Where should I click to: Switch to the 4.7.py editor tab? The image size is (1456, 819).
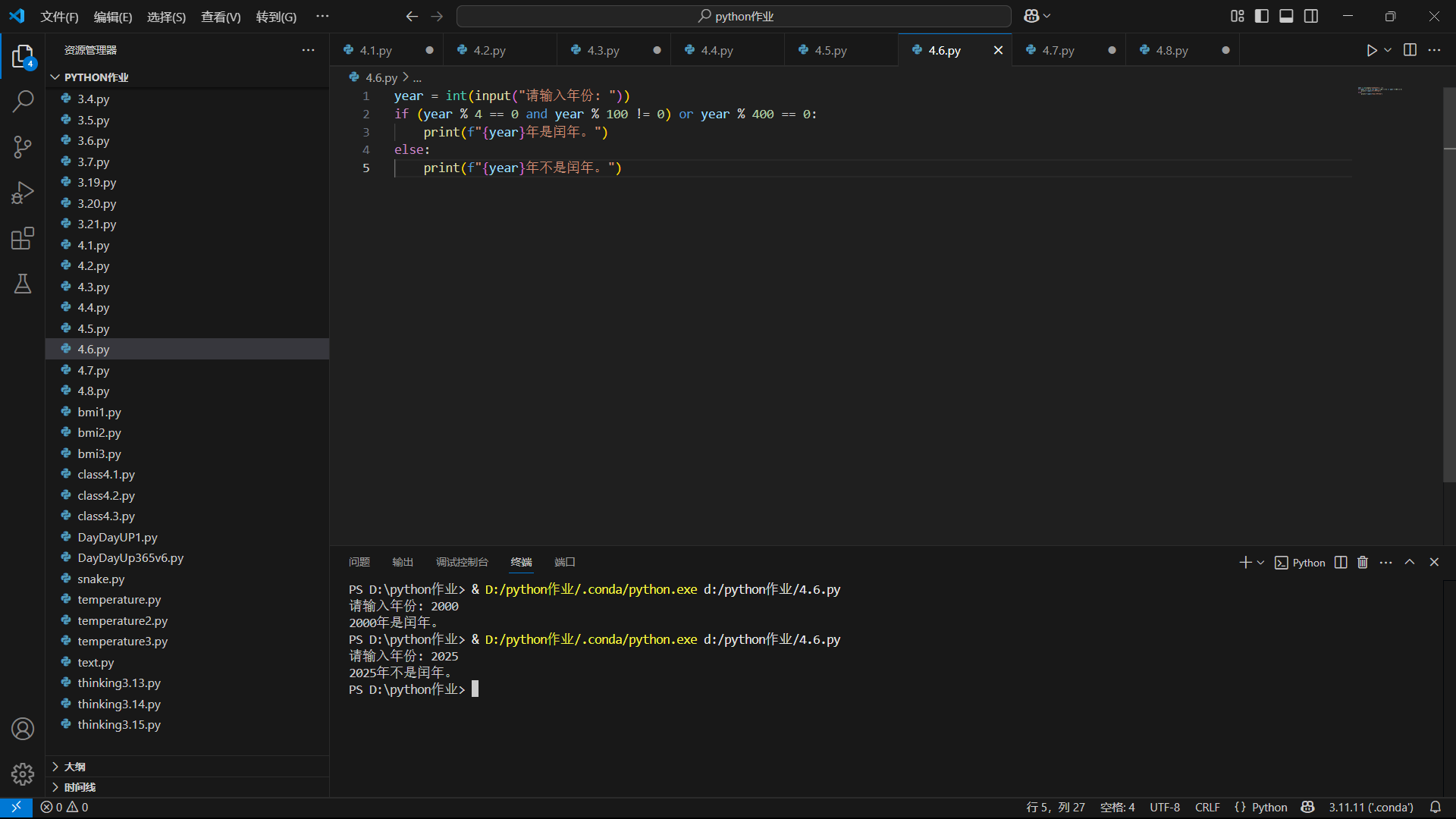(1058, 50)
